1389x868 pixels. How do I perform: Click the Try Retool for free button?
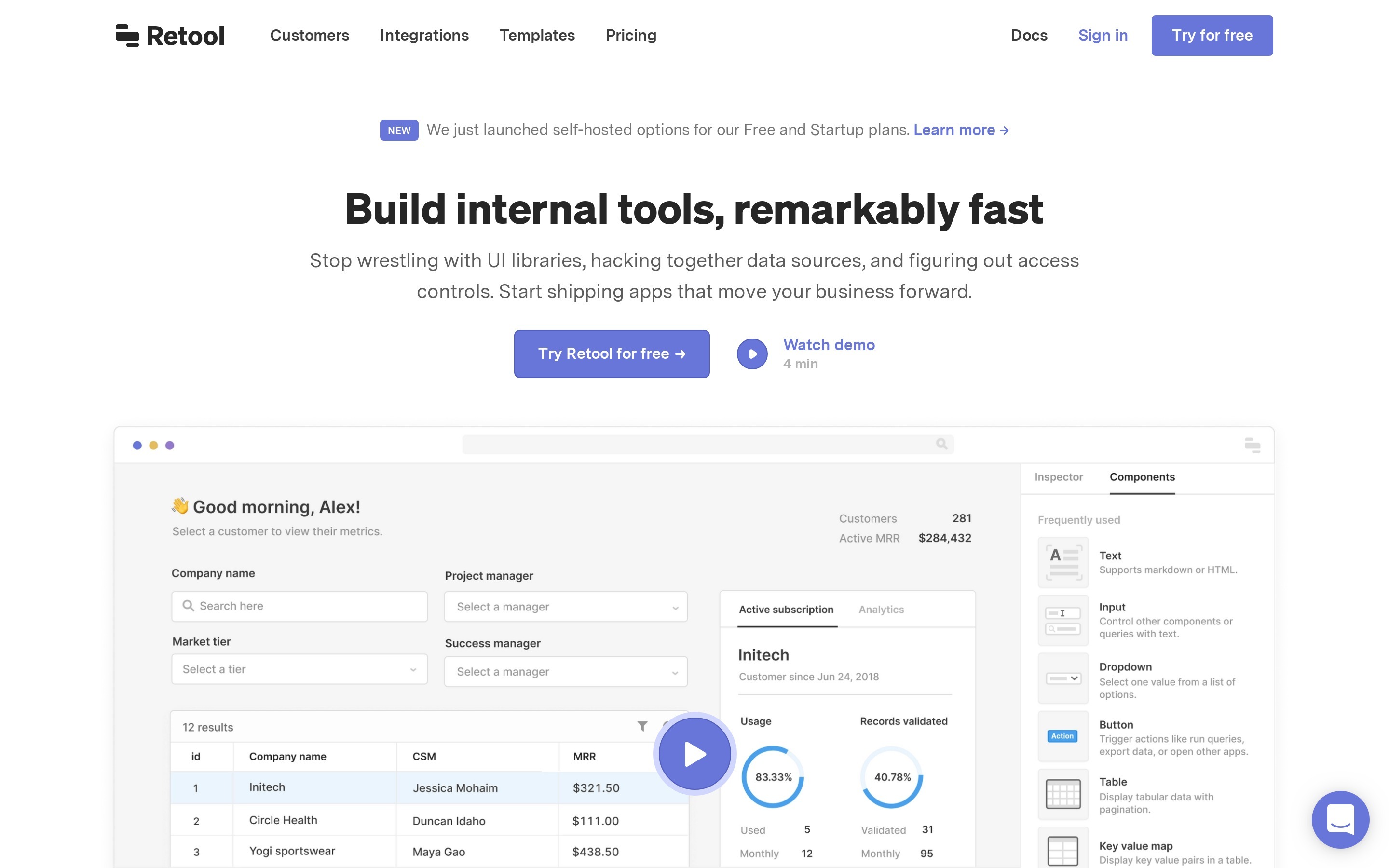click(x=611, y=353)
